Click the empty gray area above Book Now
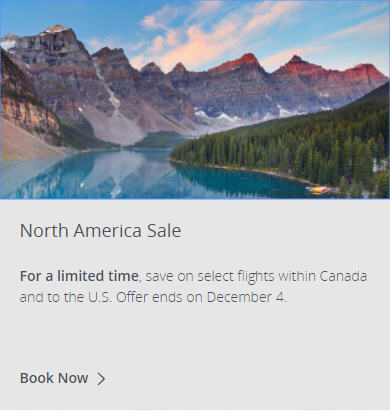 click(195, 338)
